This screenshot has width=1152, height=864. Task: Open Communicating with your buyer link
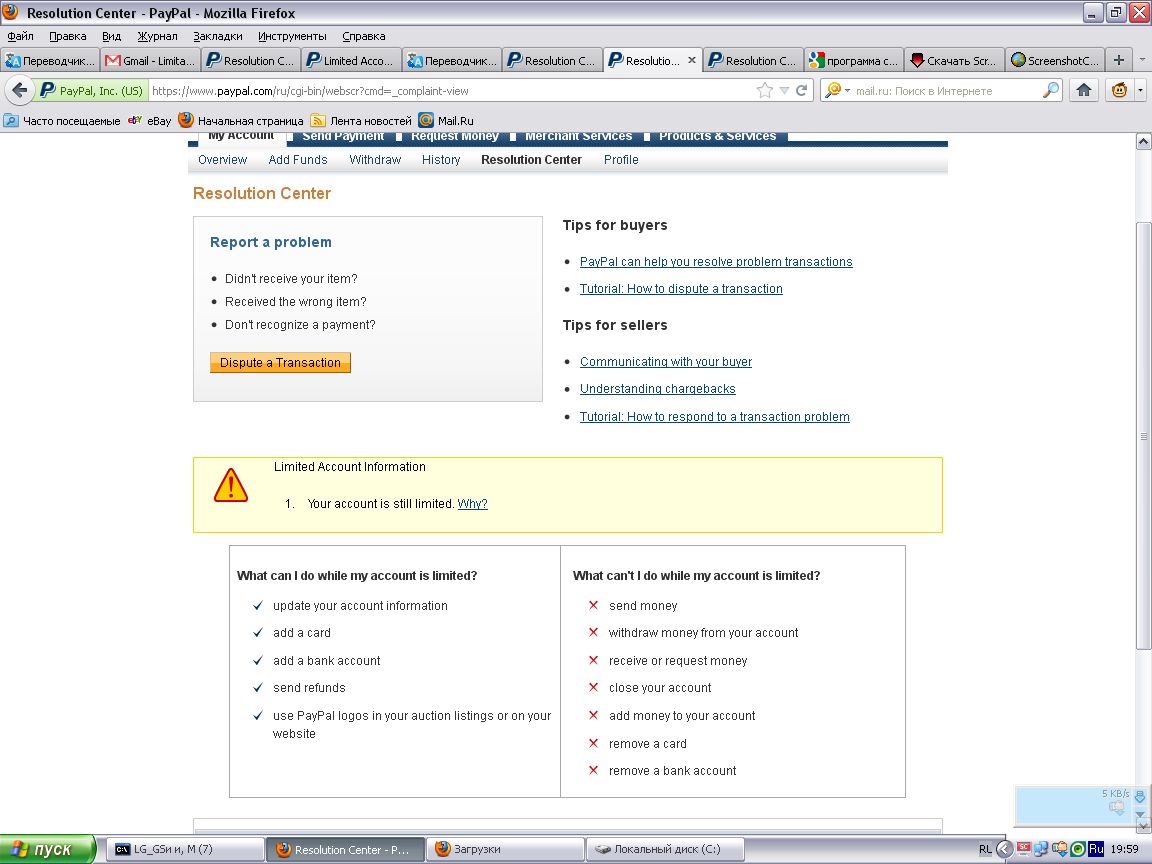[666, 361]
